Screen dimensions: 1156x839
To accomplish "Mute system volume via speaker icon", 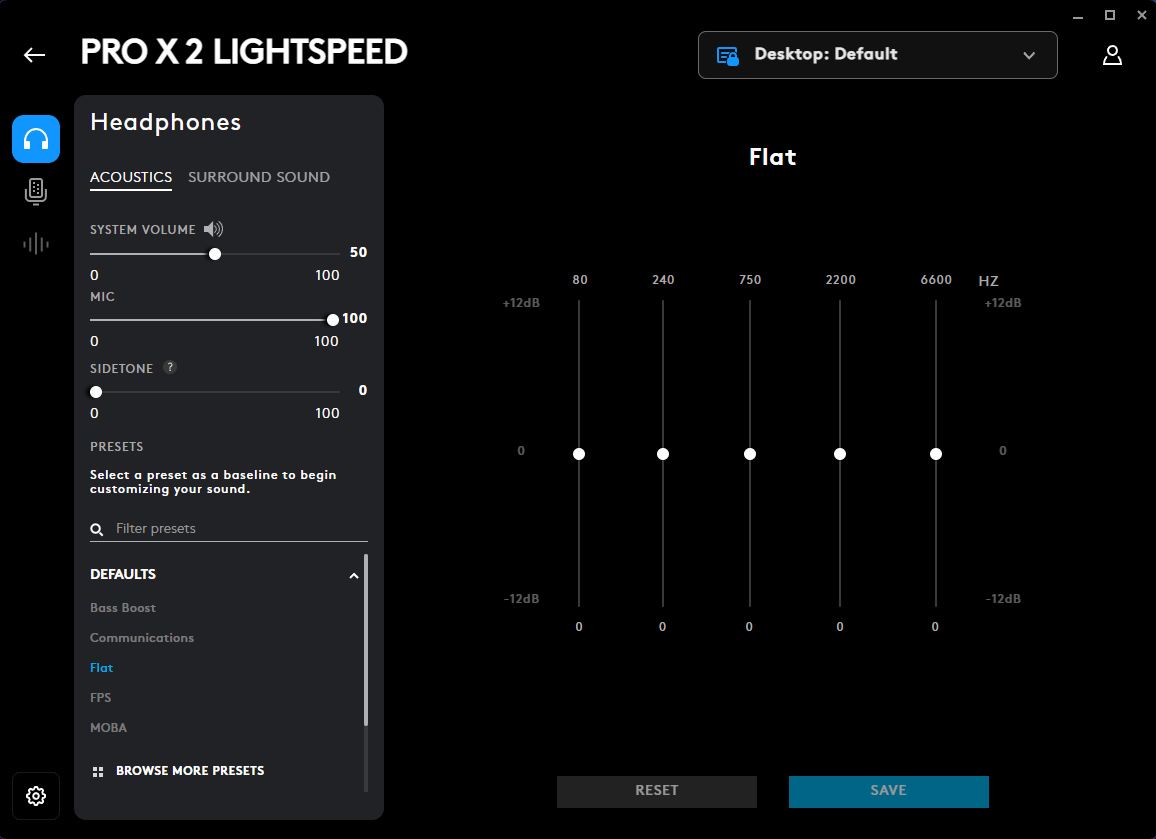I will [x=213, y=229].
